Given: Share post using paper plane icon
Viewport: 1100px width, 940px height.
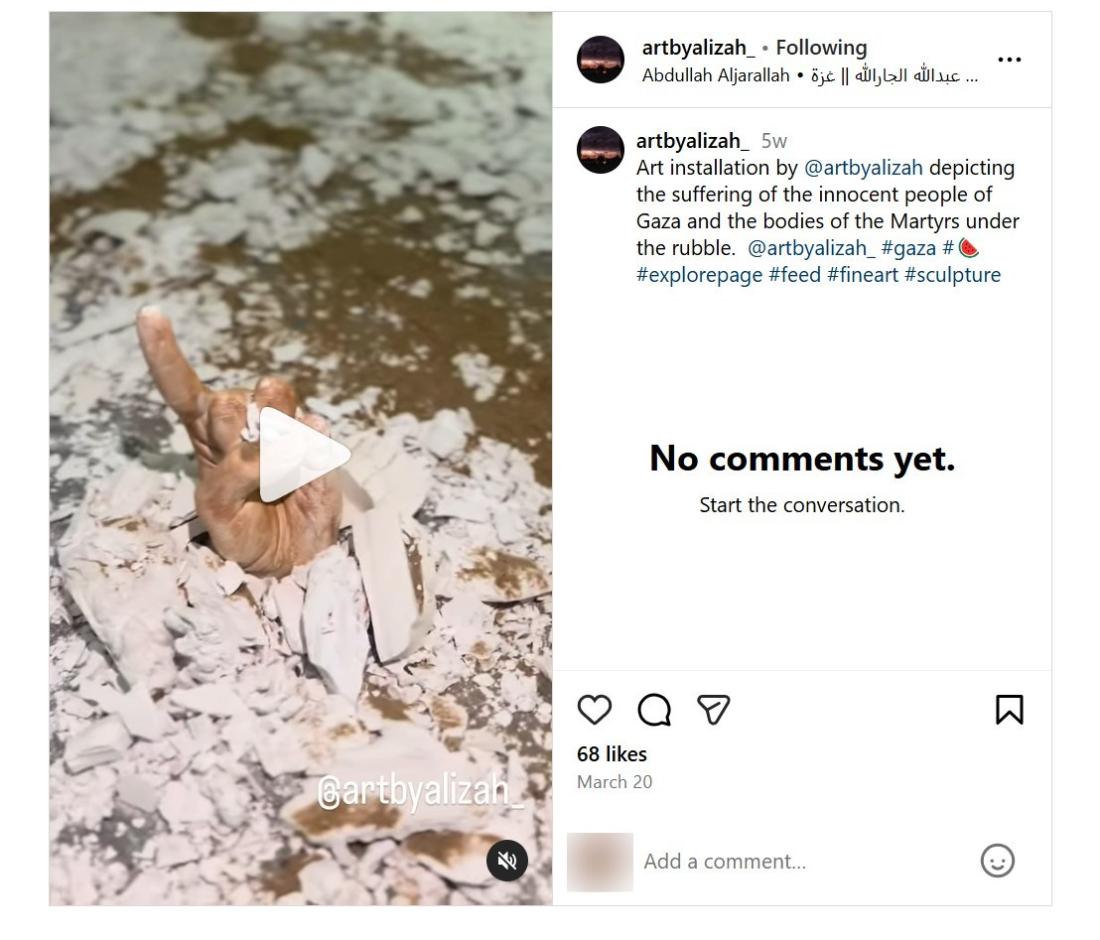Looking at the screenshot, I should point(713,710).
